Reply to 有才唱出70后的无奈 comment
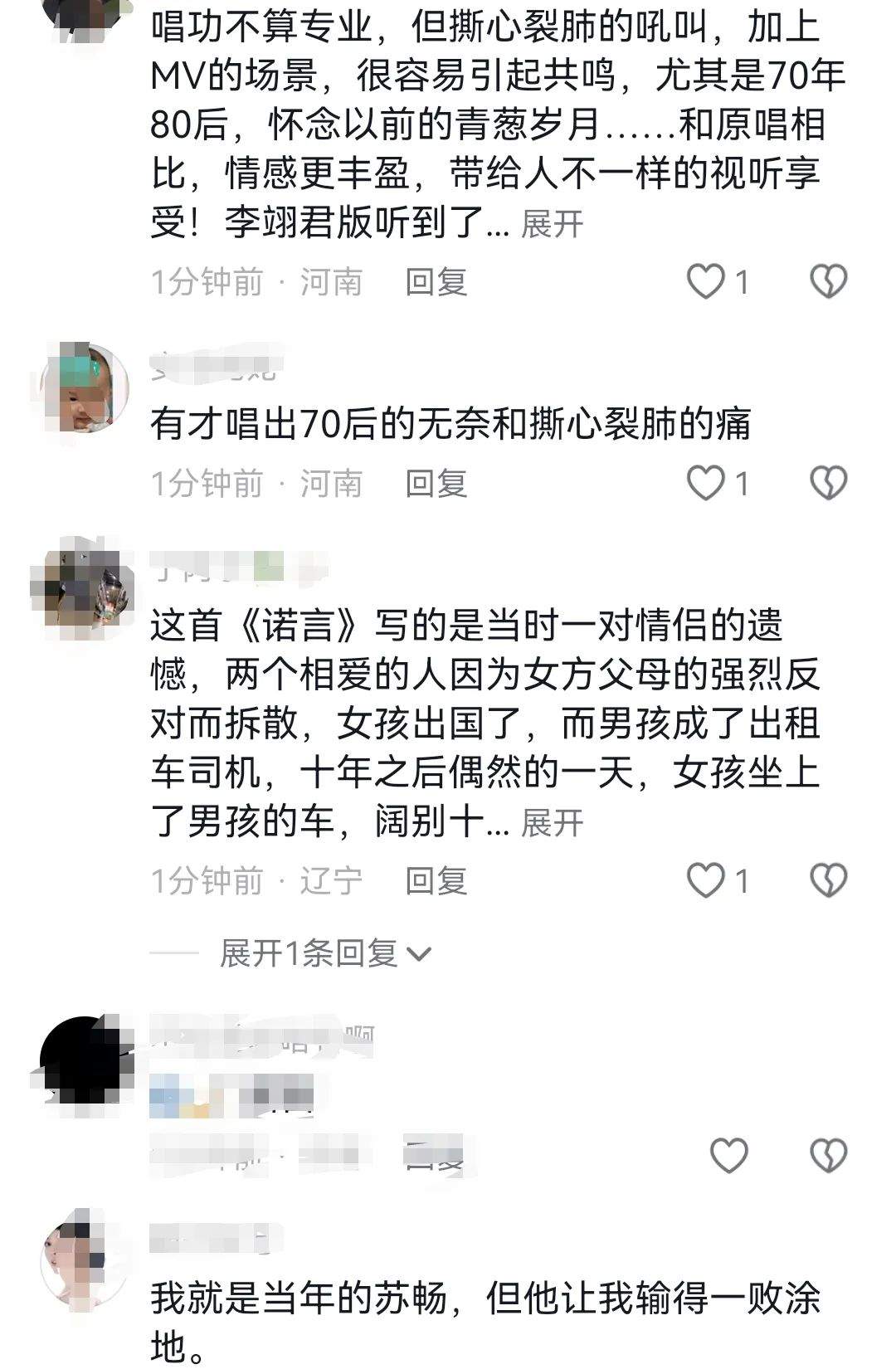 [436, 483]
